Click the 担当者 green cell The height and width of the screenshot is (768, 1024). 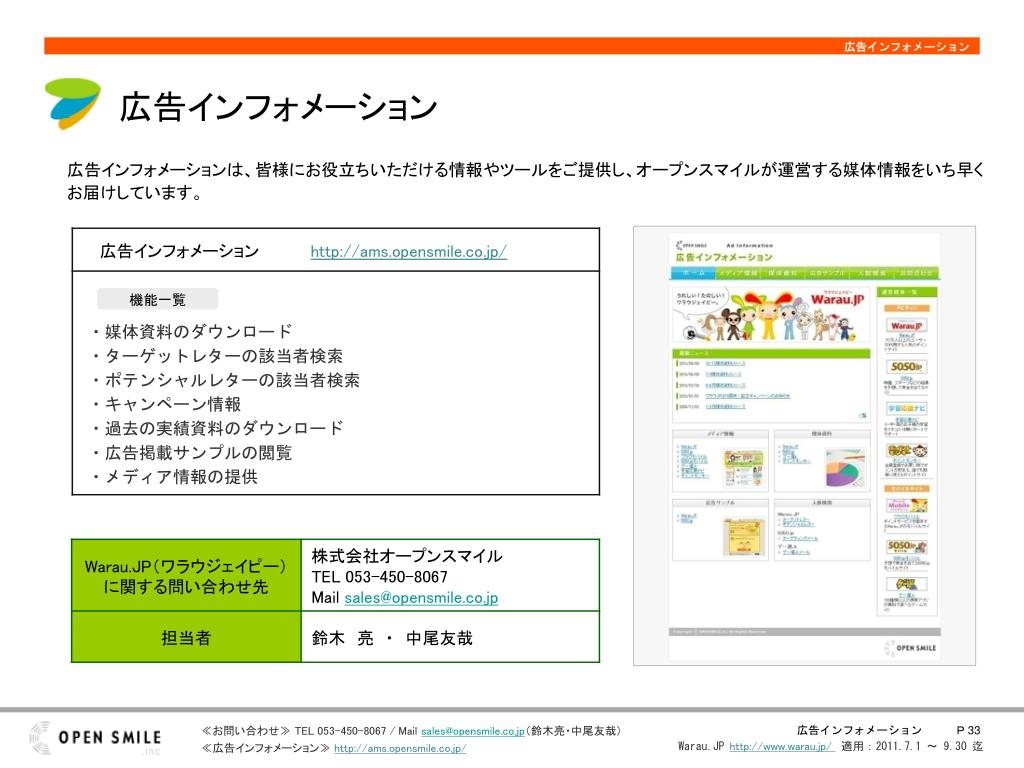coord(186,637)
